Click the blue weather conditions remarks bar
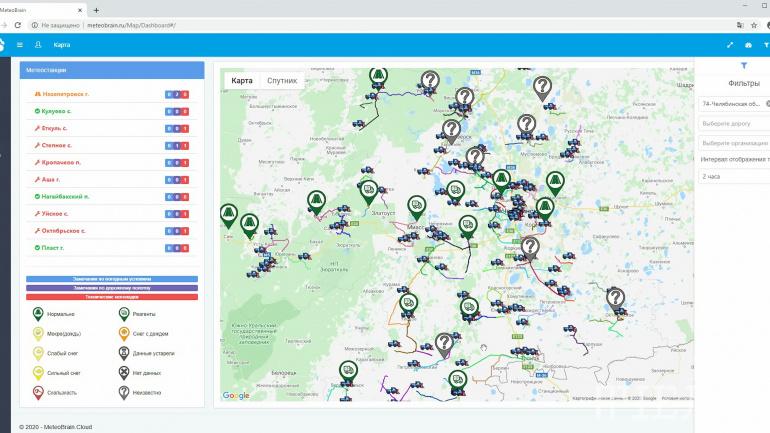770x433 pixels. click(x=112, y=279)
